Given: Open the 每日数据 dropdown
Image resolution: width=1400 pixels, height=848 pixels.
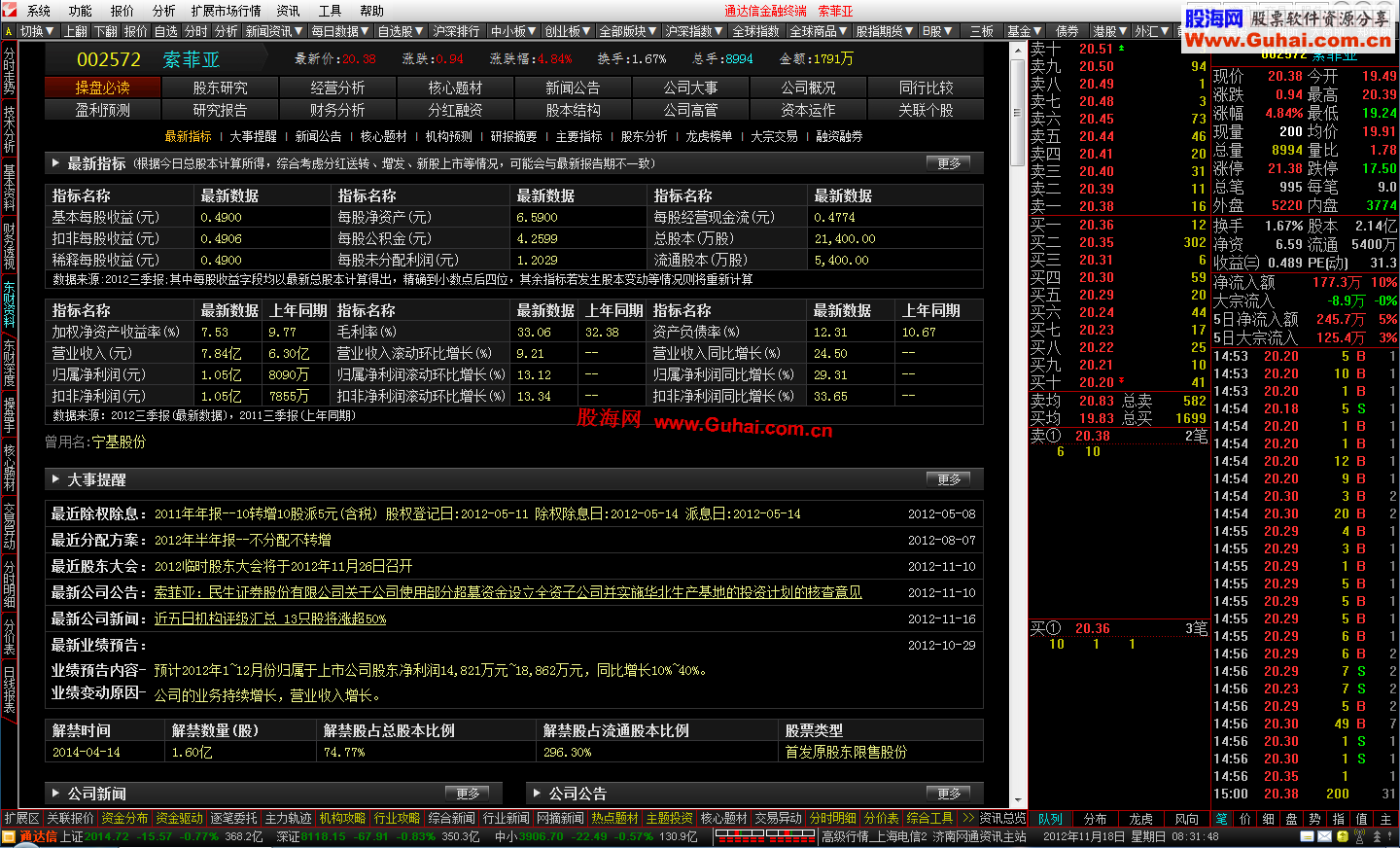Looking at the screenshot, I should 340,31.
